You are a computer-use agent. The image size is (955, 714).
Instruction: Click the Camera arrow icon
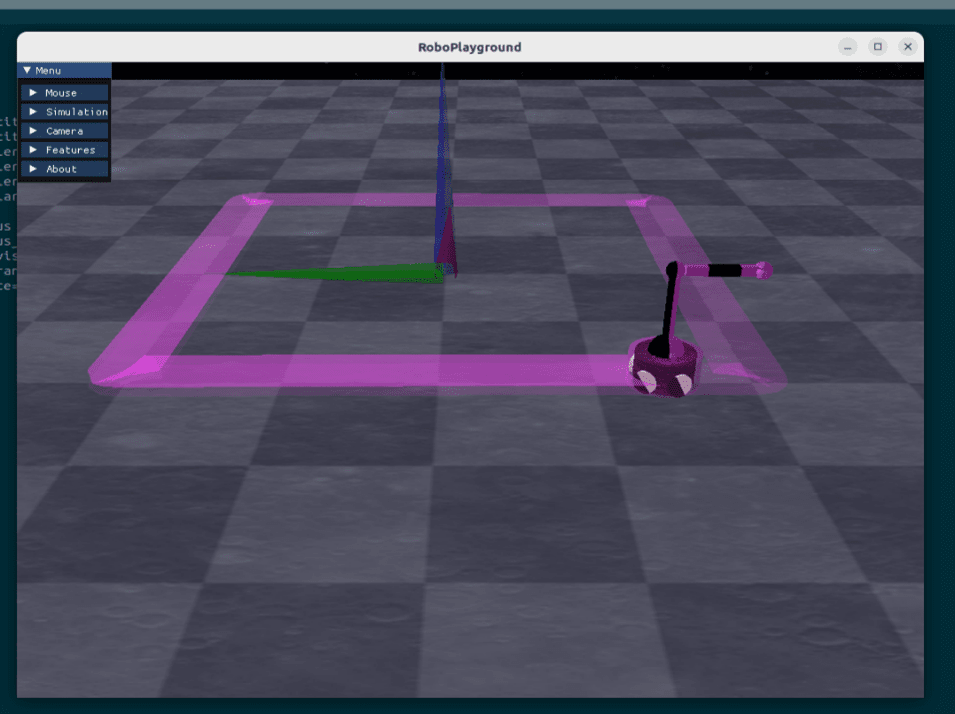[x=33, y=131]
